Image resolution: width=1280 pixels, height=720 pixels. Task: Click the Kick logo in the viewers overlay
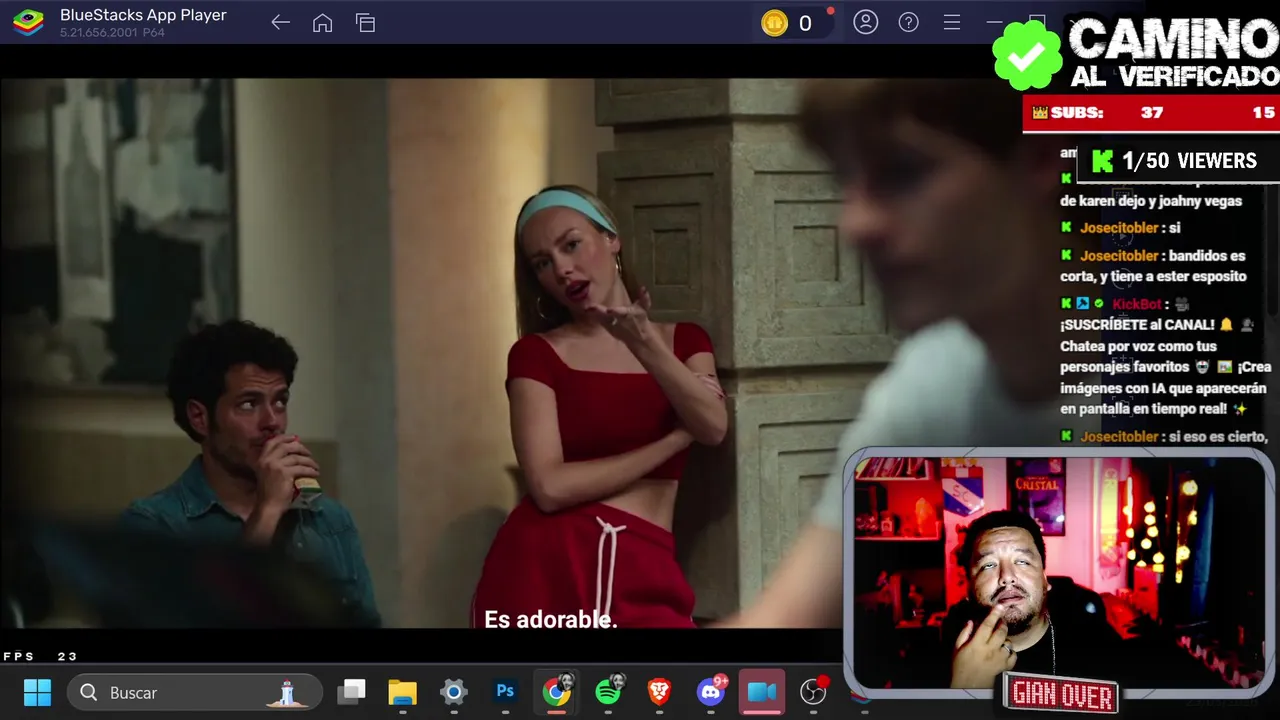(x=1103, y=161)
